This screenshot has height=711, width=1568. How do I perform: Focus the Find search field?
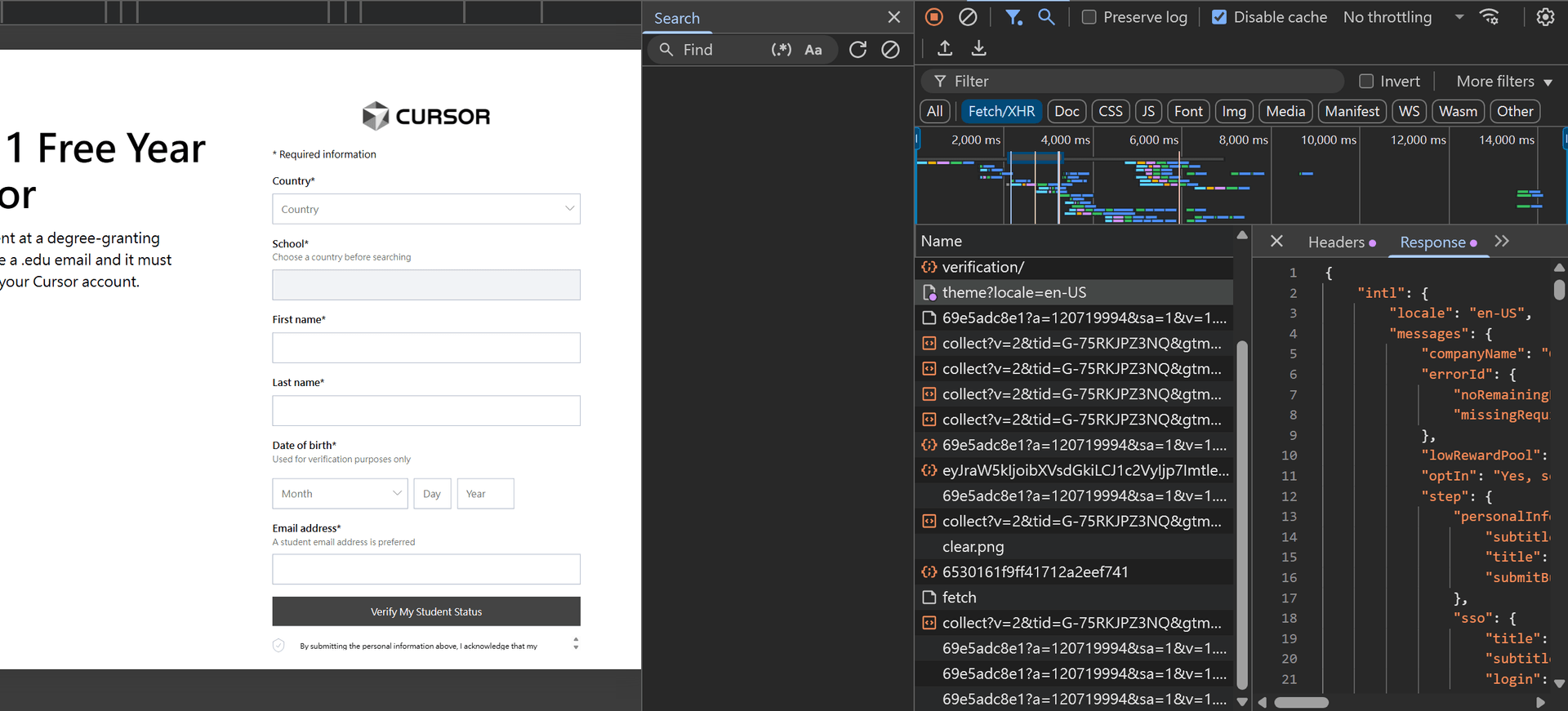723,50
